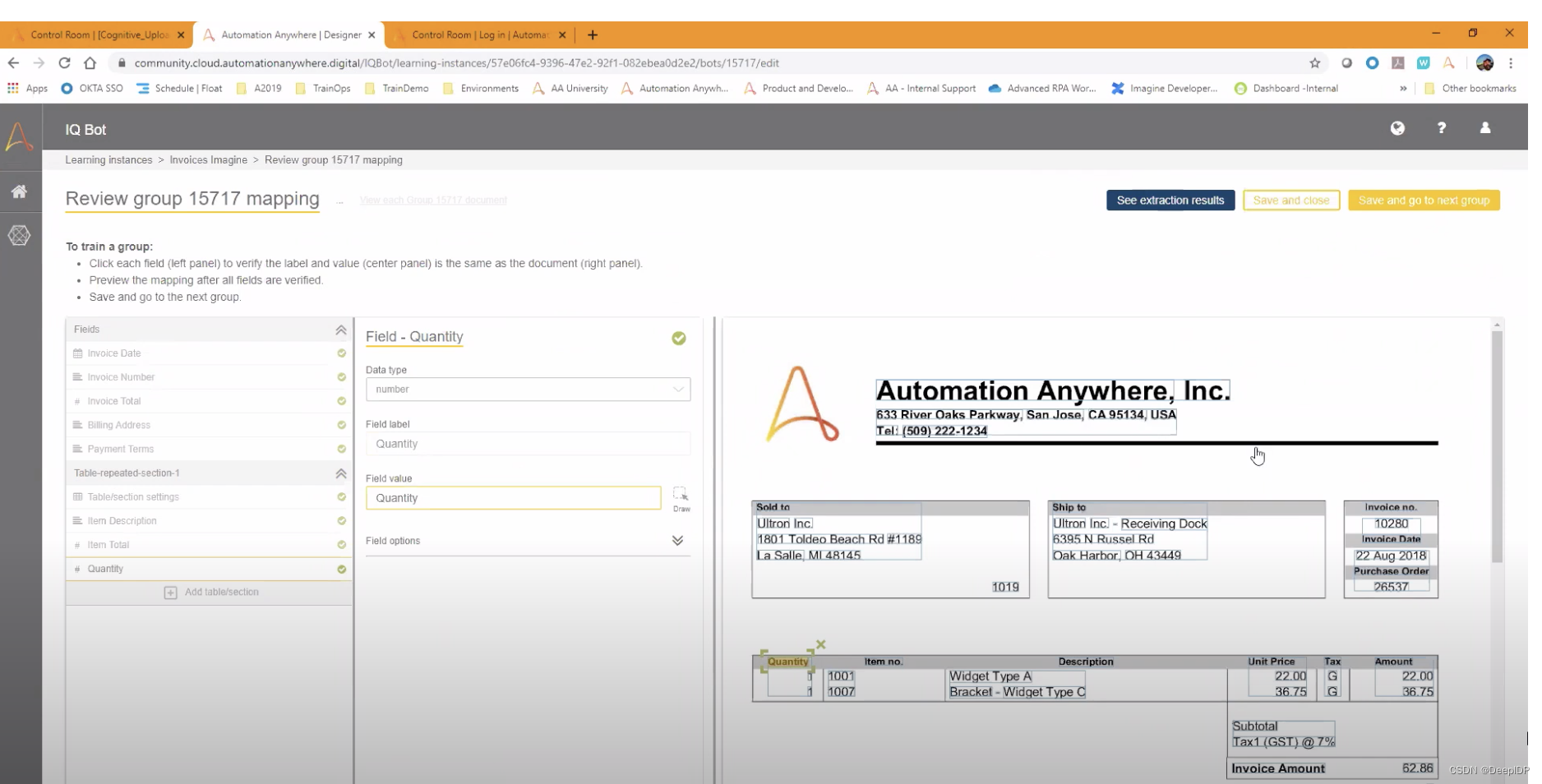Open Invoices Imagine breadcrumb link

pos(208,160)
